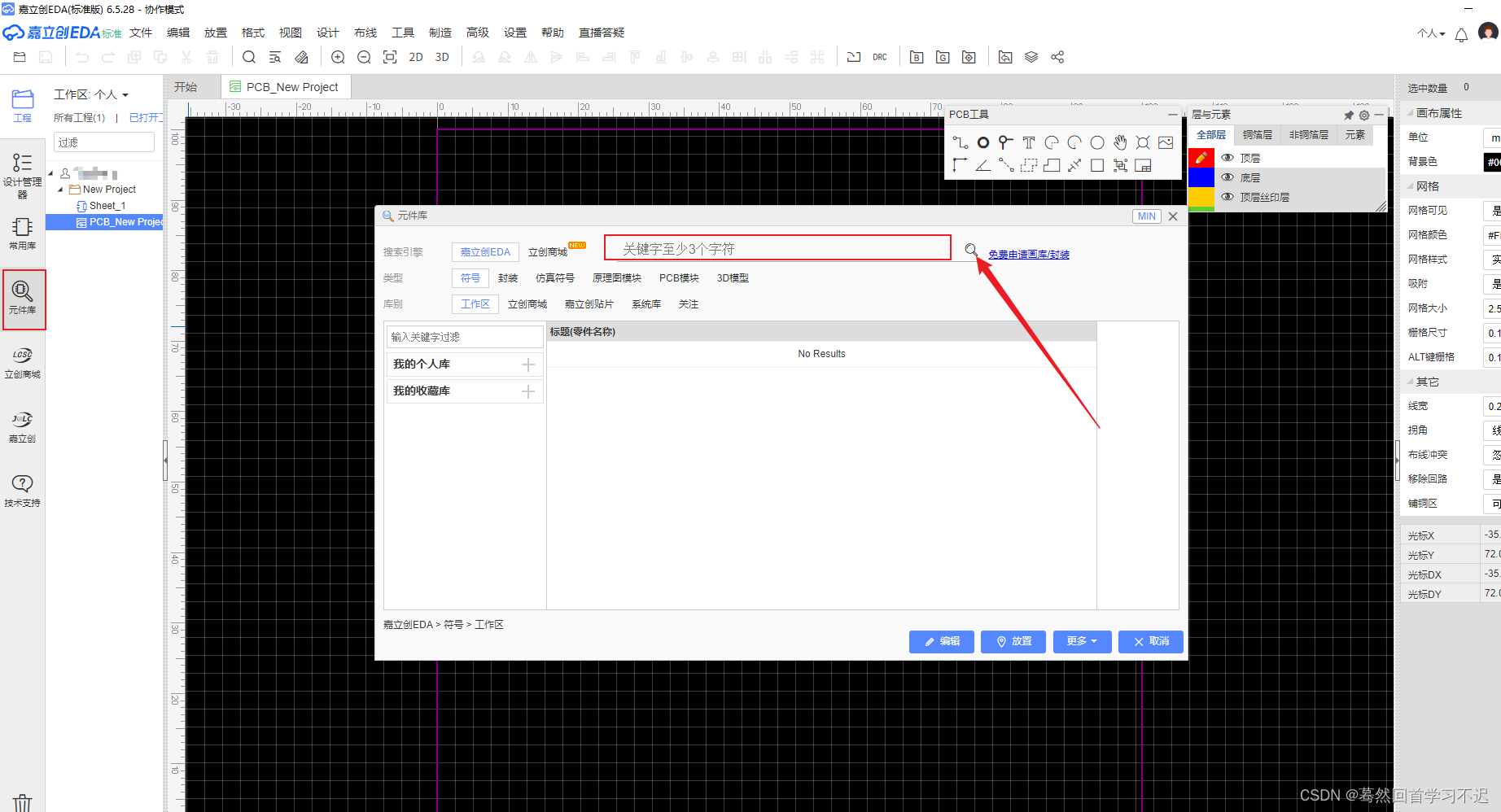Click the red 顶层 layer color swatch

pos(1201,158)
